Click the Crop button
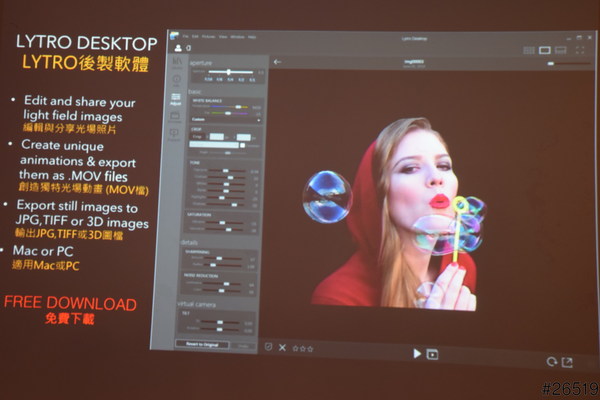The height and width of the screenshot is (400, 600). point(197,137)
